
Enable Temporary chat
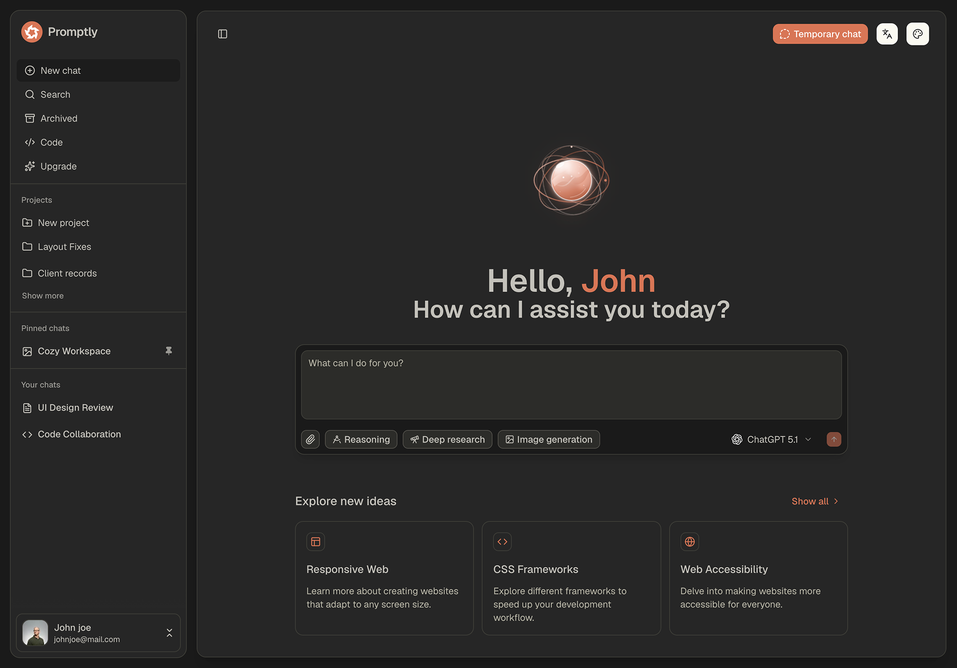click(820, 34)
